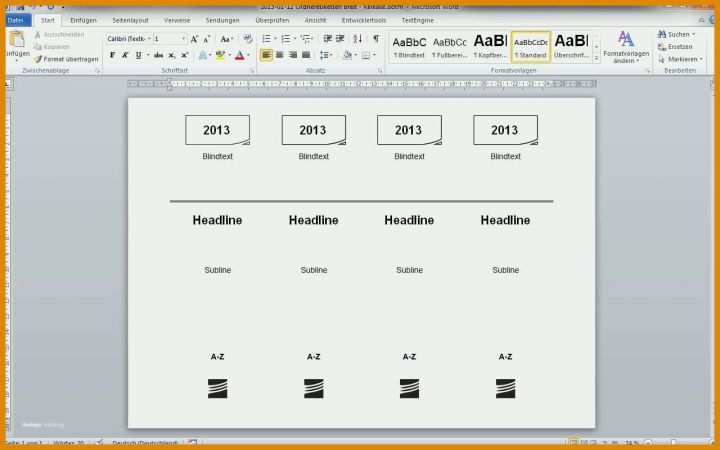Open line spacing icon
720x450 pixels.
(324, 55)
